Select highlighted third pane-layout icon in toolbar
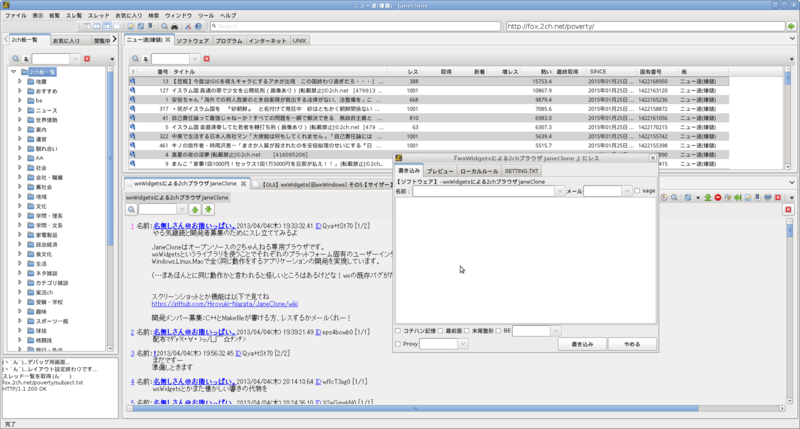Image resolution: width=800 pixels, height=429 pixels. click(x=107, y=26)
